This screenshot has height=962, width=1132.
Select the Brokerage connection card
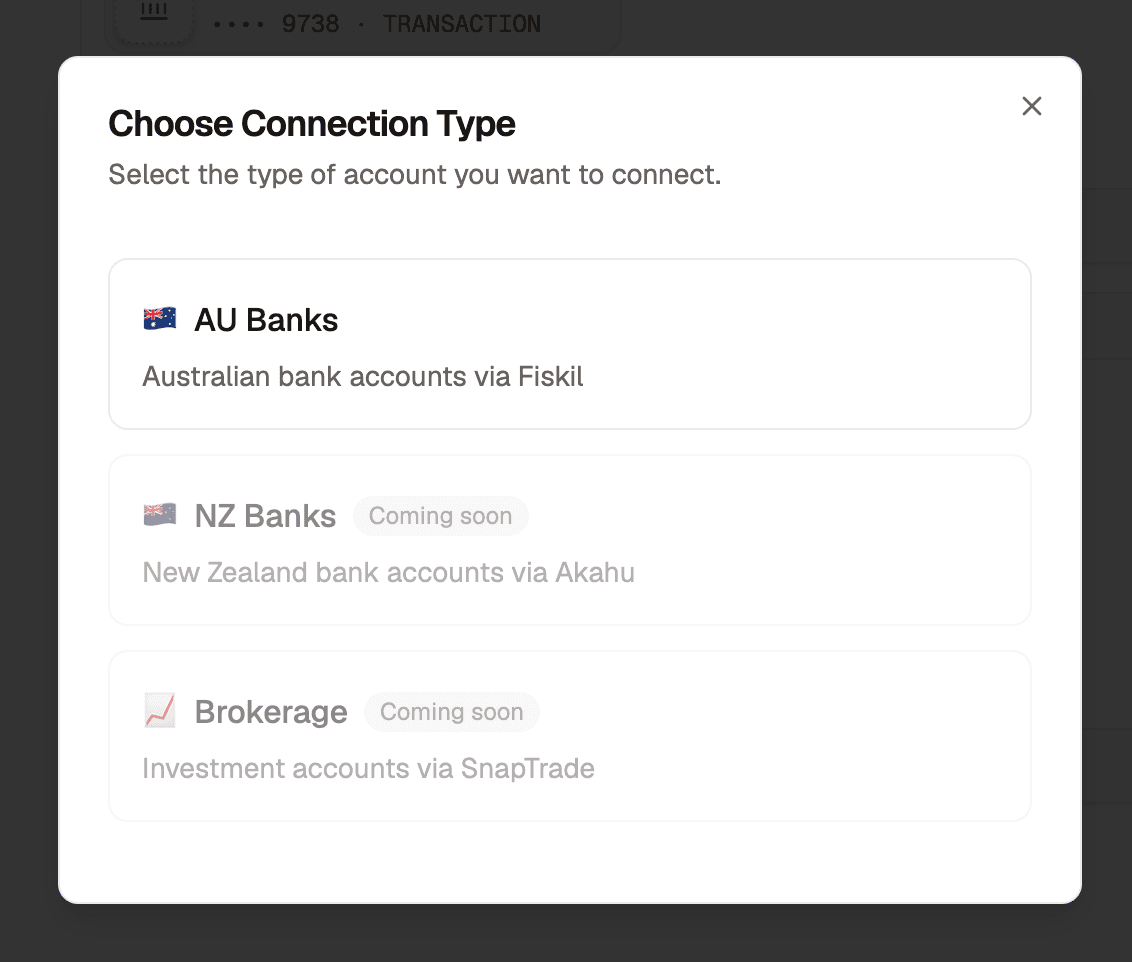569,736
